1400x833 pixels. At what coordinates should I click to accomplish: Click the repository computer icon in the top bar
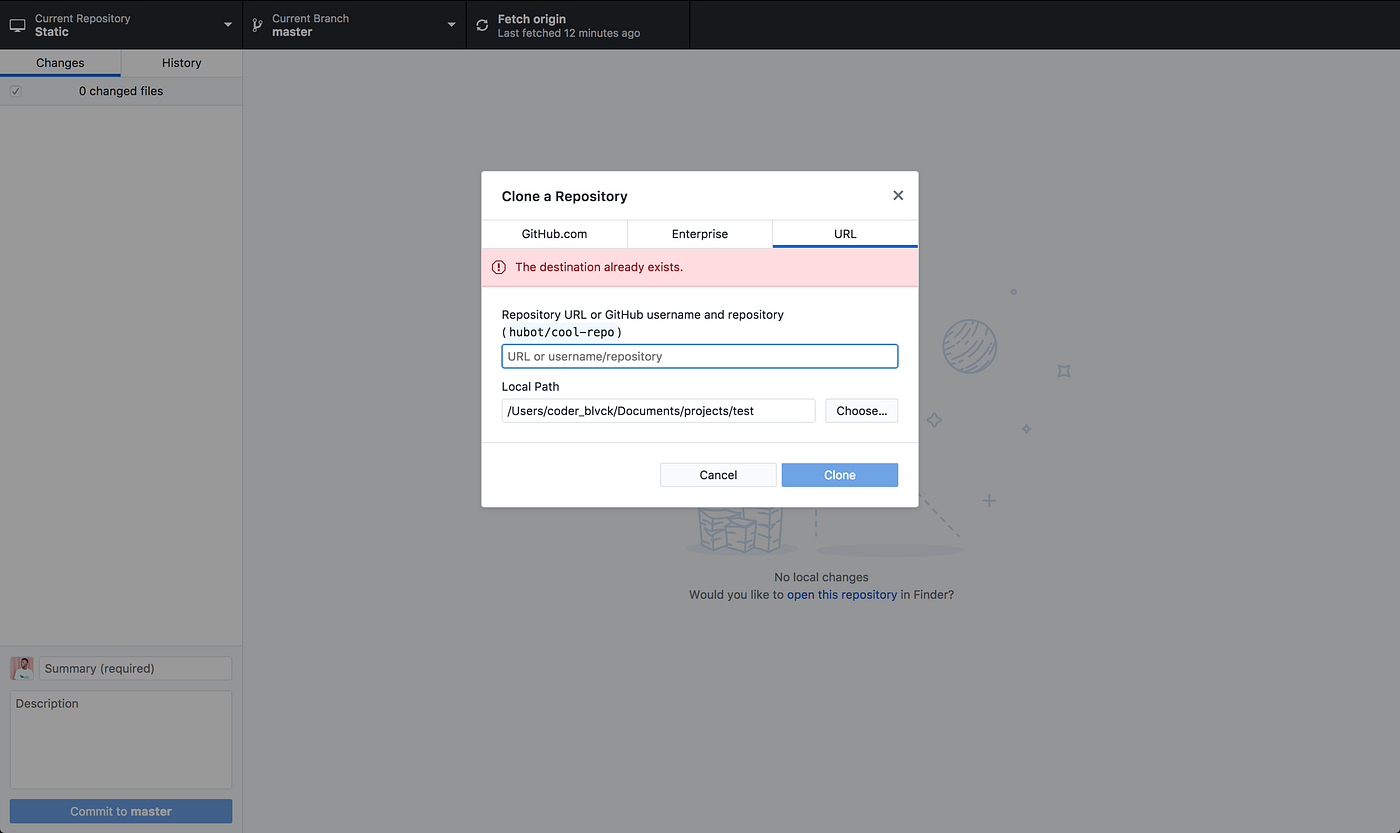point(16,24)
